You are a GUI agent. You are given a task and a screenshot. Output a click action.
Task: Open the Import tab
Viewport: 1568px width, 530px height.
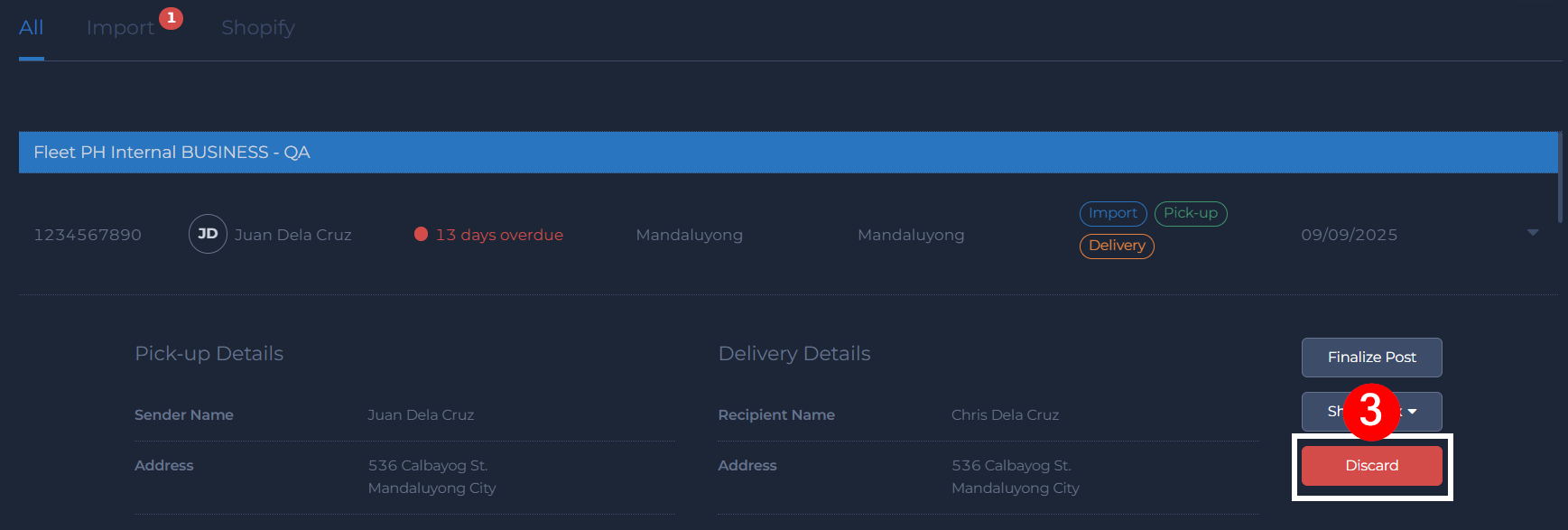[x=120, y=28]
